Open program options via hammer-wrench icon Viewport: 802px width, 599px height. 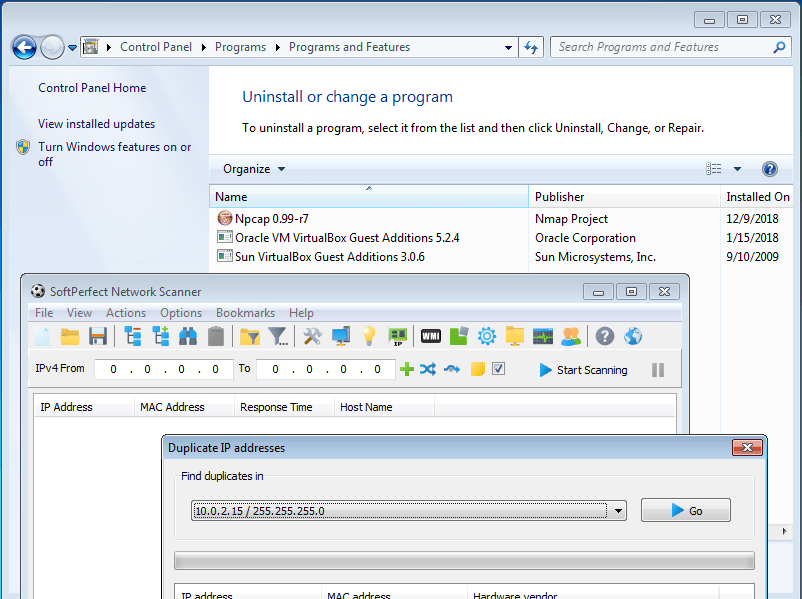312,337
